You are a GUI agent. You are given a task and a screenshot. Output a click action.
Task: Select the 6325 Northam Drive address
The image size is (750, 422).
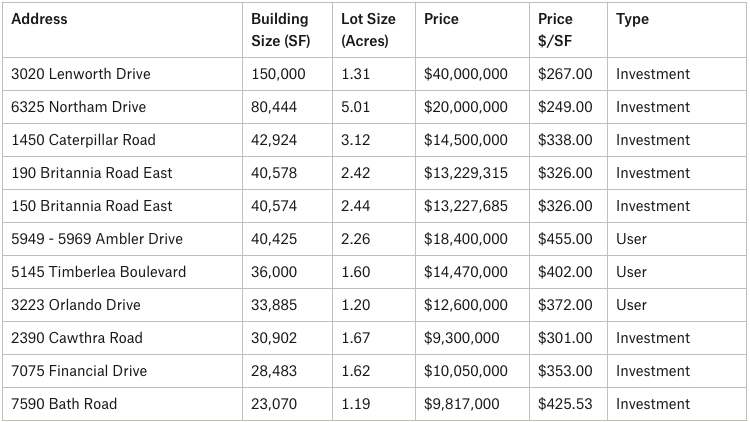pyautogui.click(x=78, y=107)
